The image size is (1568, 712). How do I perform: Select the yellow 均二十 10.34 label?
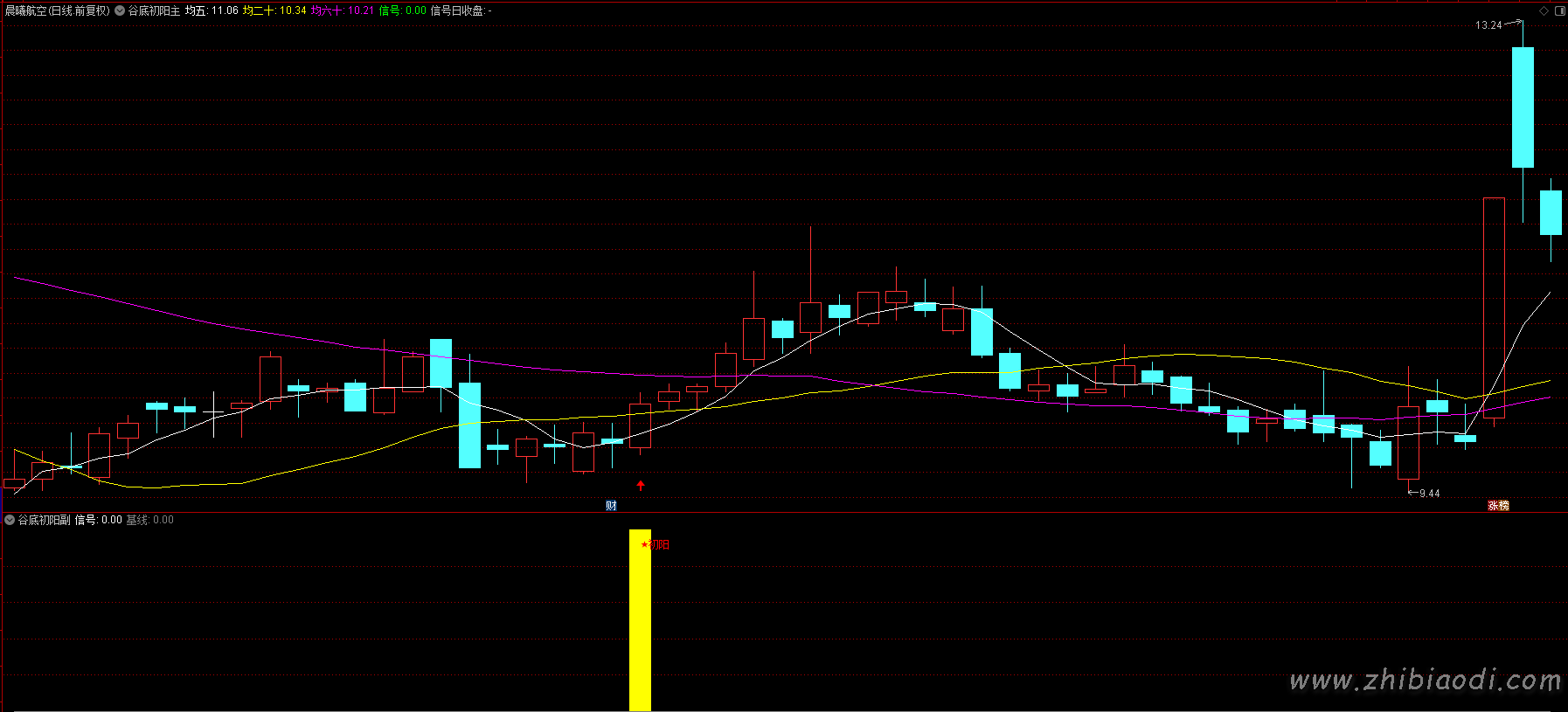point(274,10)
